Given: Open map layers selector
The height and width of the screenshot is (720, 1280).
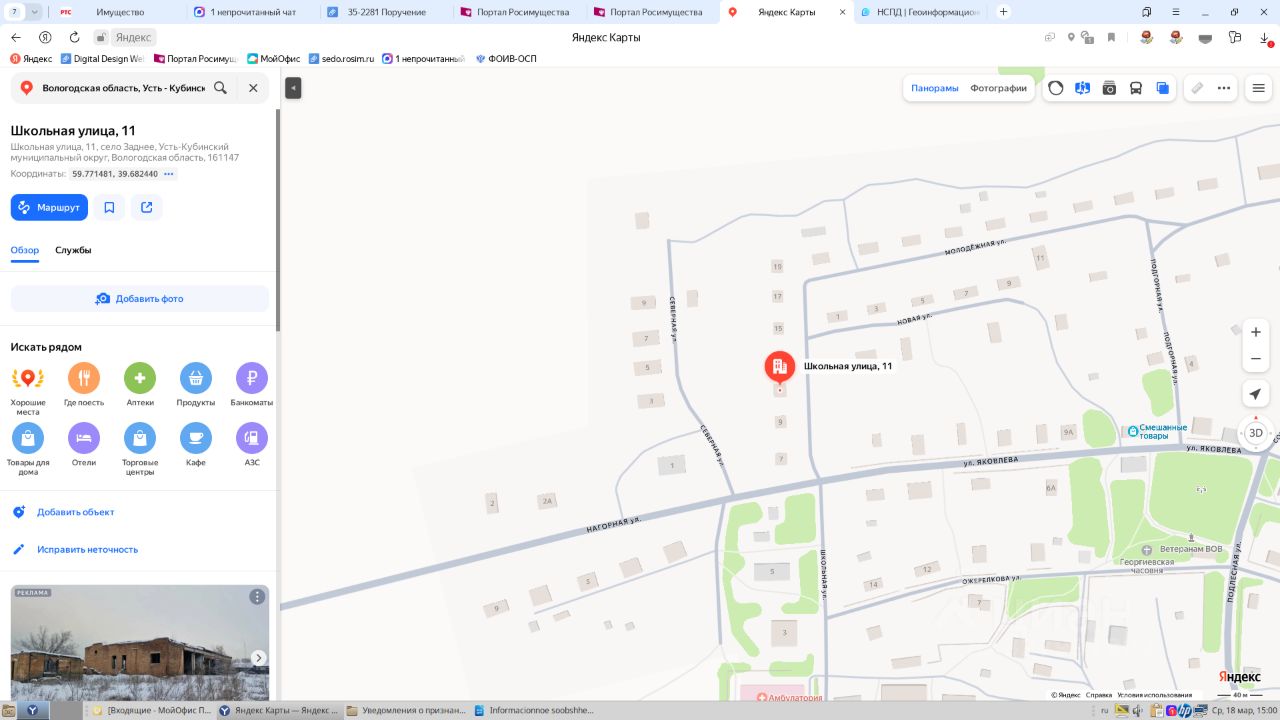Looking at the screenshot, I should click(1163, 88).
